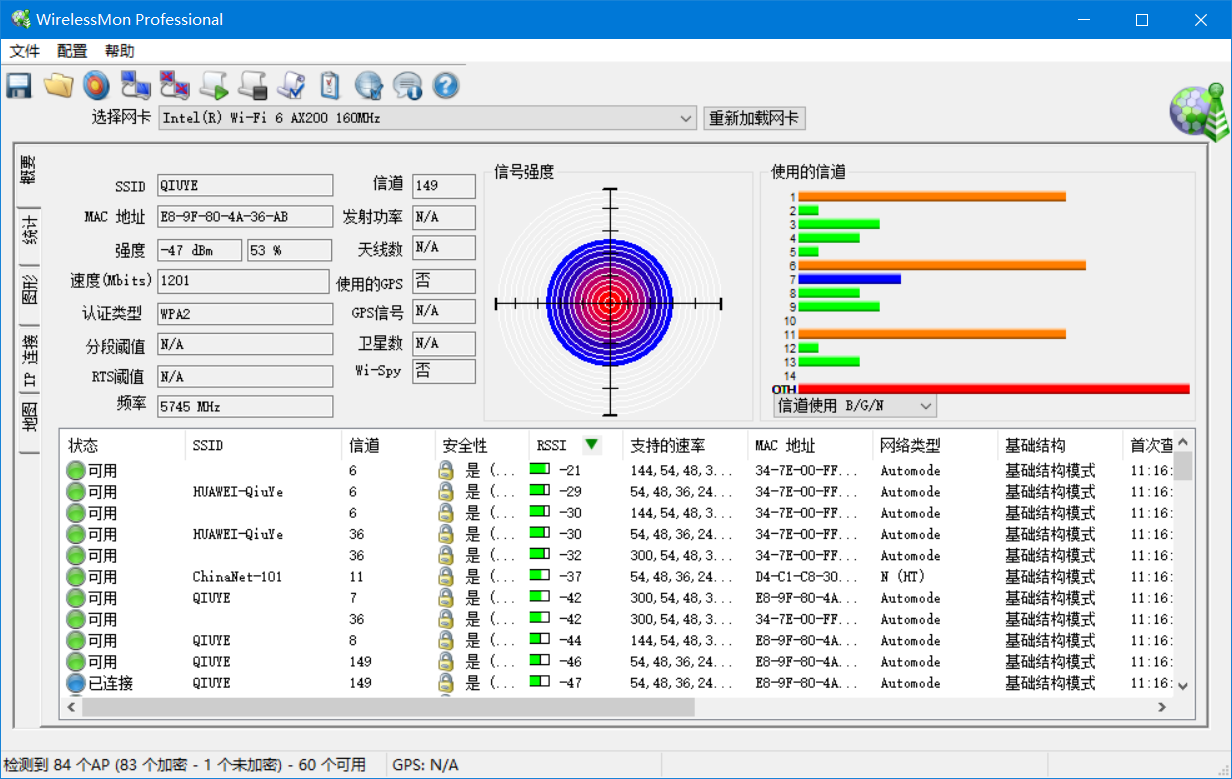This screenshot has height=779, width=1232.
Task: Click the green status icon in RSSI -21 row
Action: 76,470
